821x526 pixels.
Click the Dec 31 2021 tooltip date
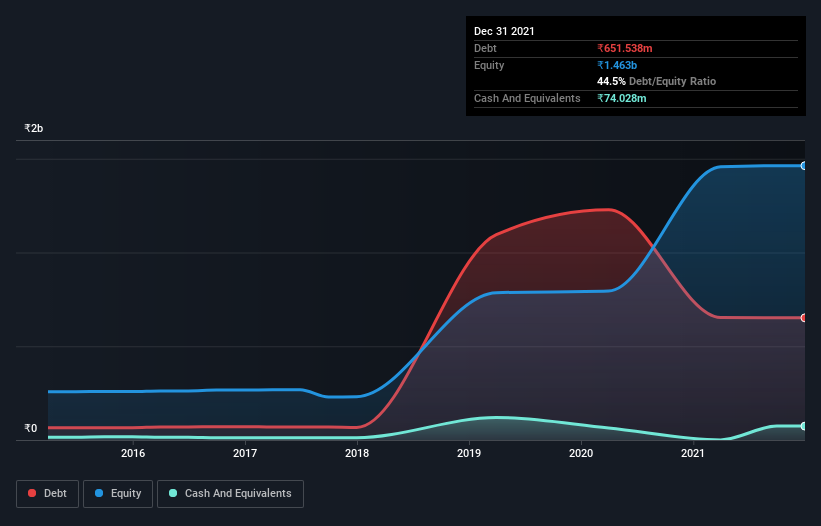pyautogui.click(x=504, y=31)
